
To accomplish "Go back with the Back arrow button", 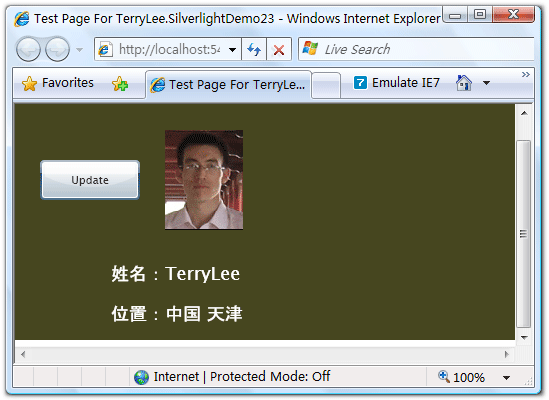I will [28, 49].
